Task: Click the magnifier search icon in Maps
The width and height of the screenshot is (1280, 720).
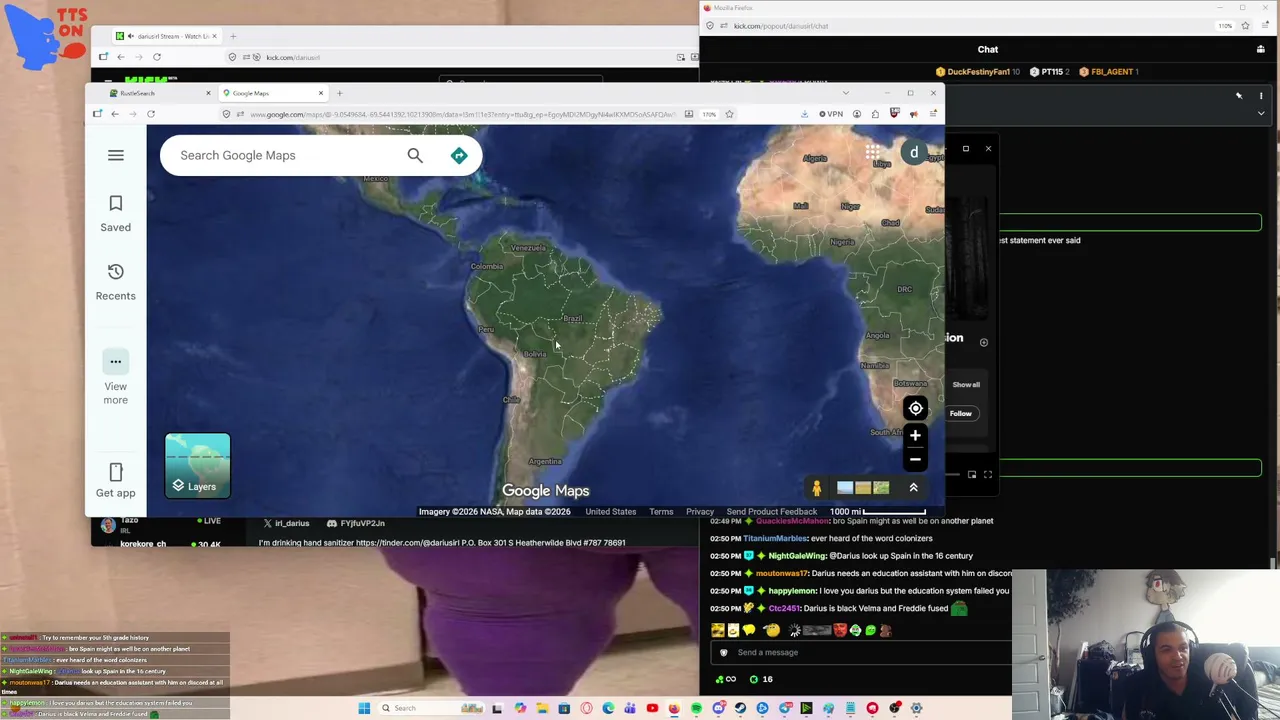Action: 415,155
